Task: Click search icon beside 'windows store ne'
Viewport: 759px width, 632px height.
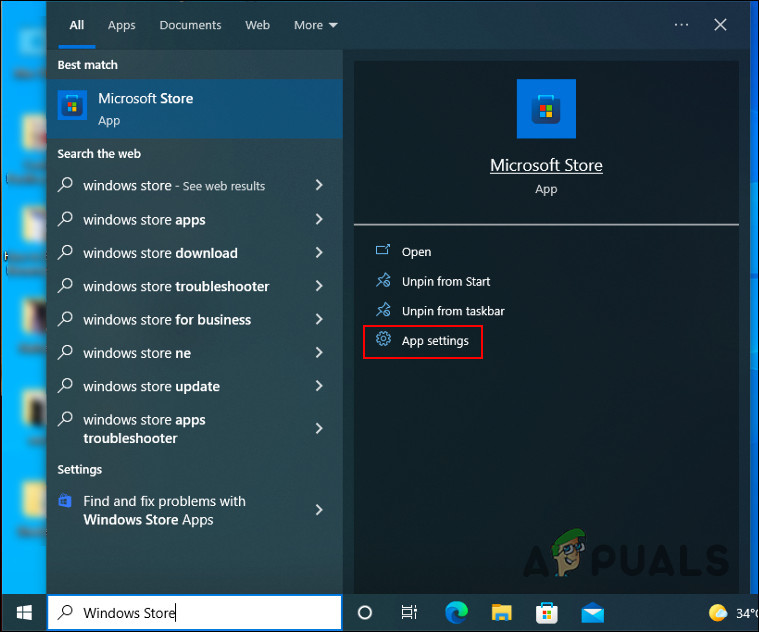Action: click(x=65, y=353)
